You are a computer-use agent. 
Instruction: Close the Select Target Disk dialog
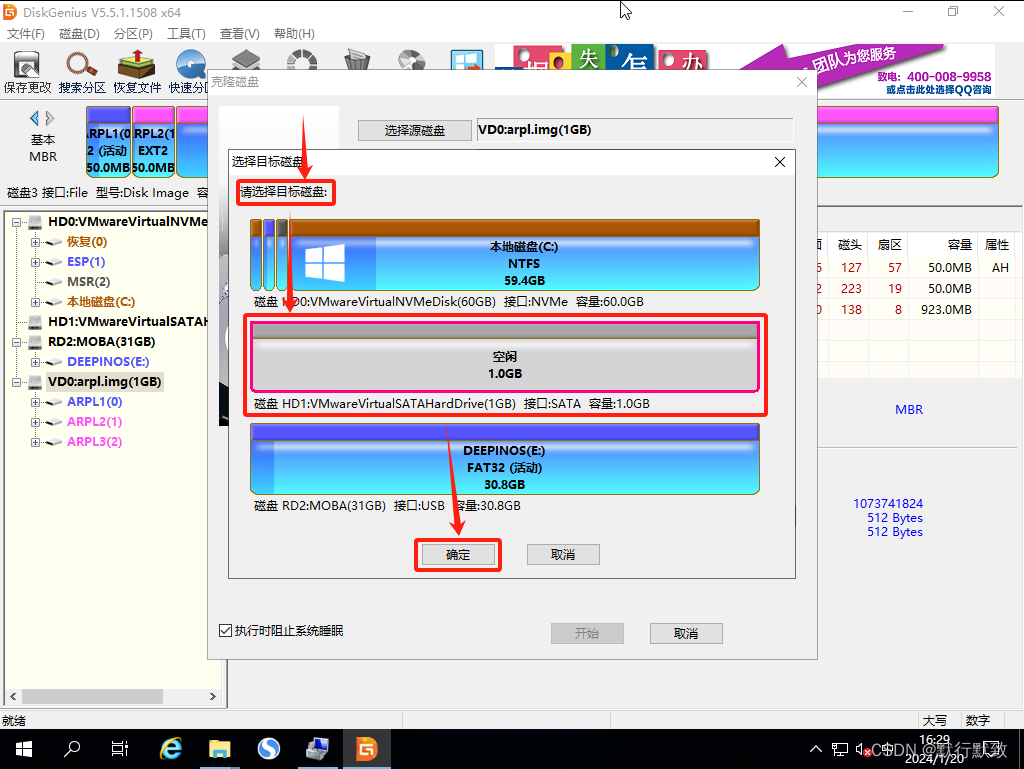(780, 162)
